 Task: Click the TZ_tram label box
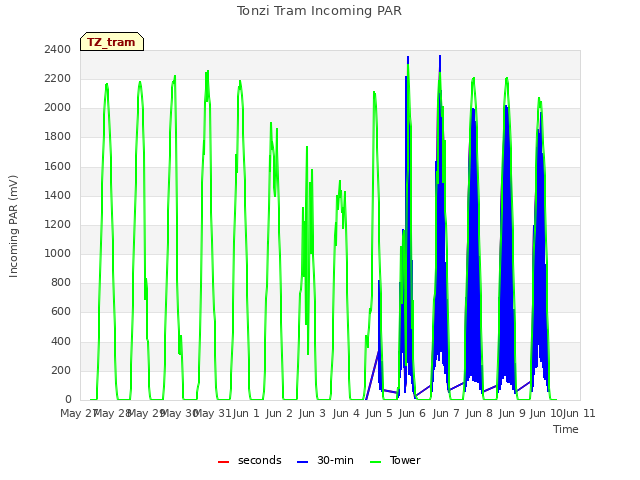pos(112,42)
